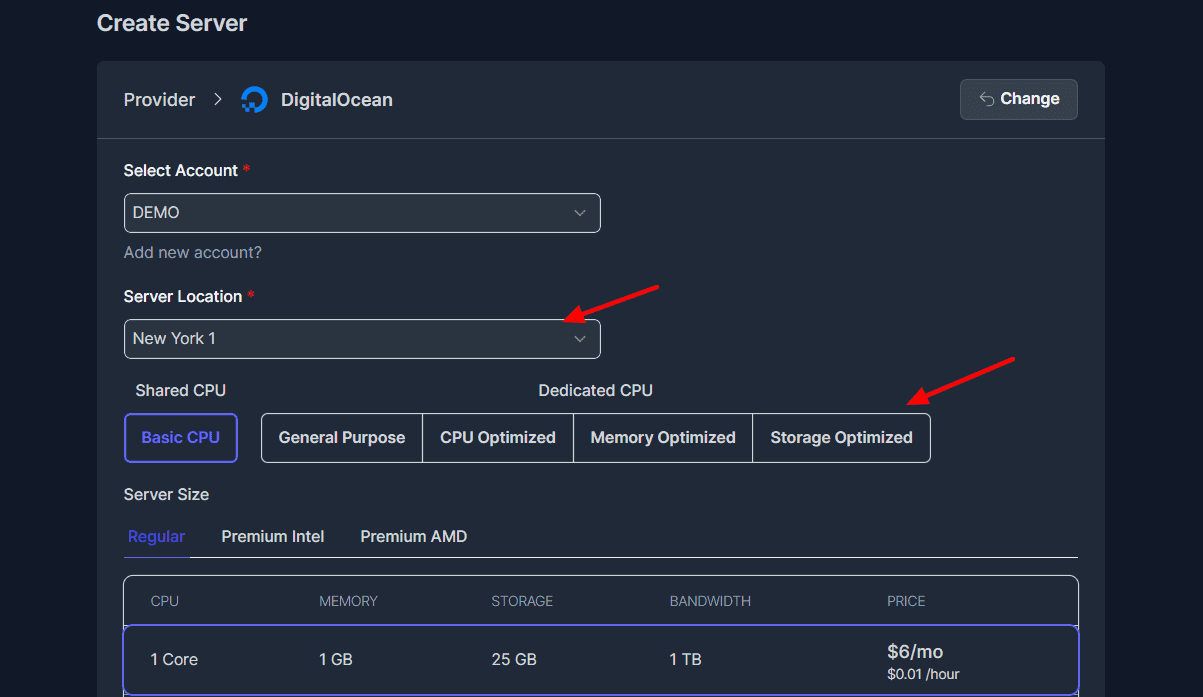Click the chevron arrow in the DEMO account field
Image resolution: width=1203 pixels, height=697 pixels.
click(x=579, y=213)
